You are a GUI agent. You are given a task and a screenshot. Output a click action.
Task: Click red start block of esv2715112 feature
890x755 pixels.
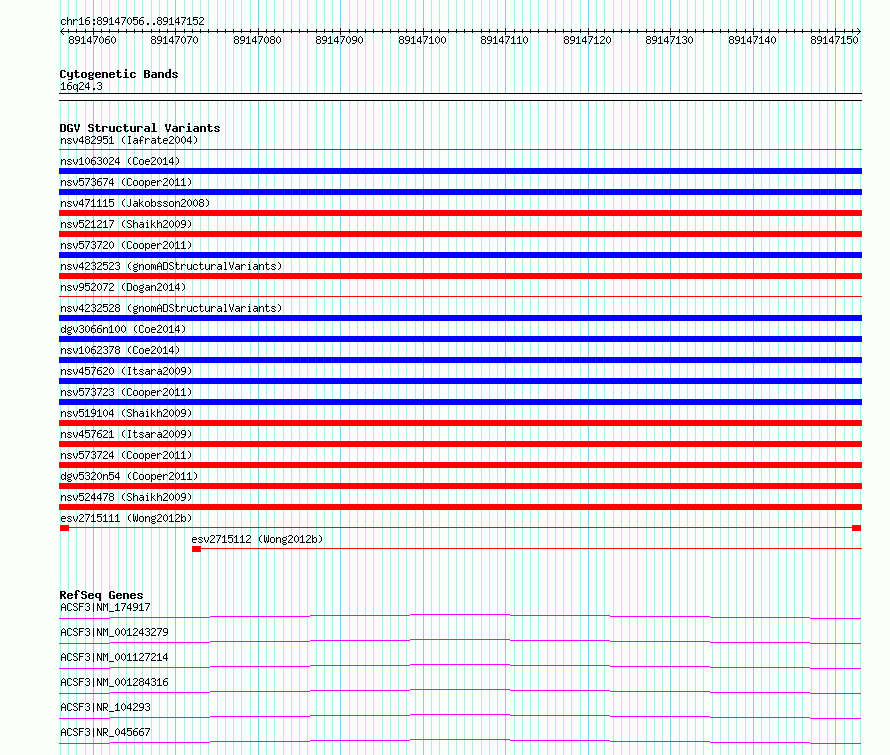[x=196, y=549]
